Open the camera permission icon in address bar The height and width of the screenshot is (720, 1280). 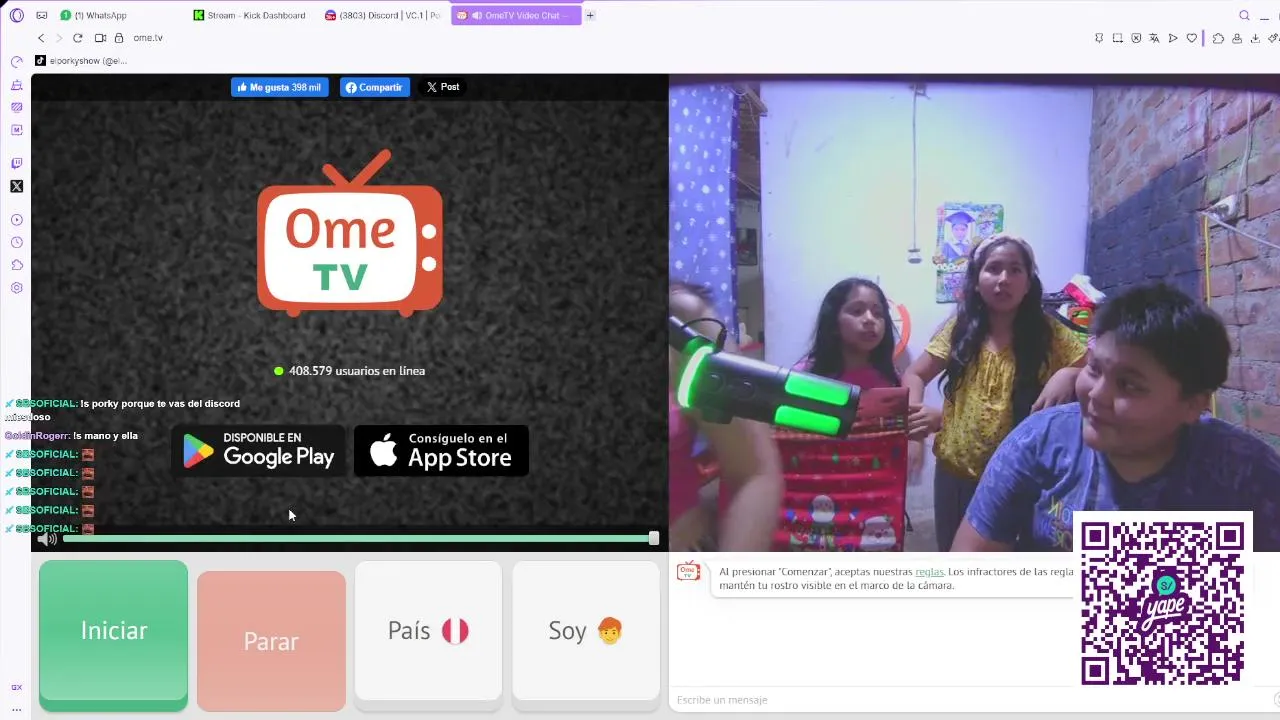click(x=100, y=38)
